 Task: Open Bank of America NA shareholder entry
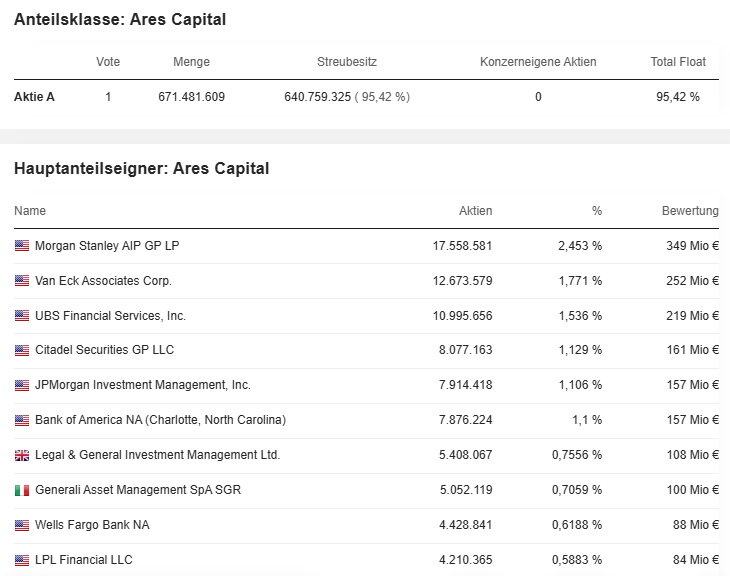[x=160, y=420]
